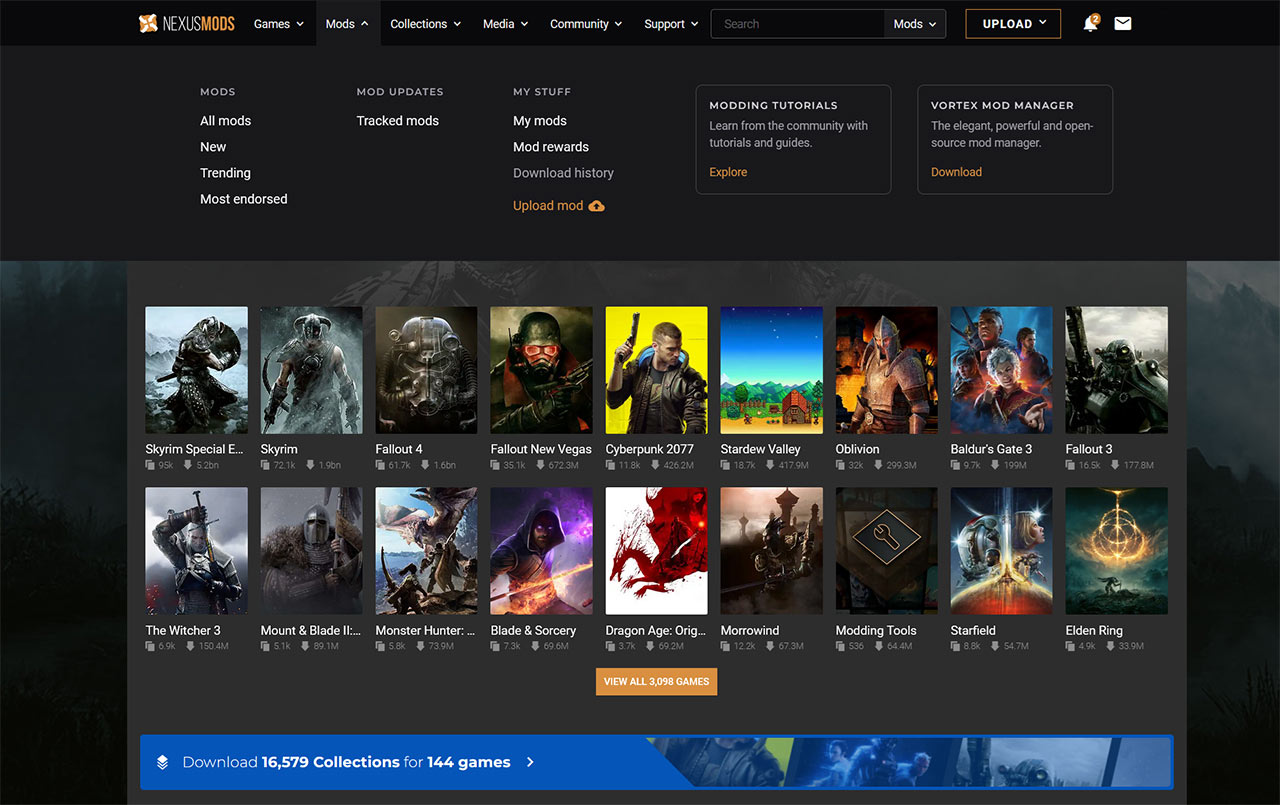
Task: Click the banner's right chevron arrow
Action: click(530, 762)
